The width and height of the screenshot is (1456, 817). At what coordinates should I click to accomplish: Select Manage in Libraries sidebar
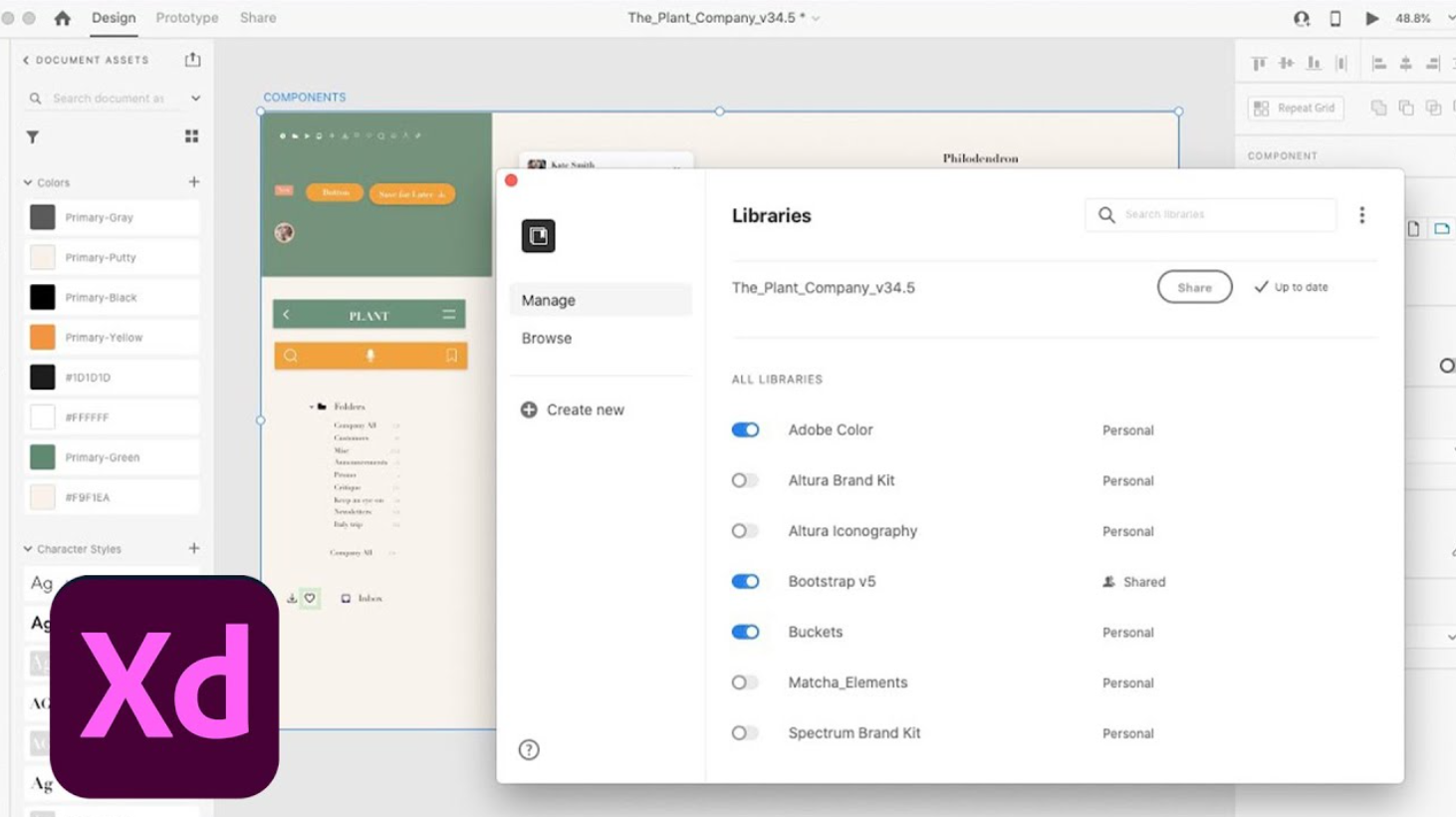coord(601,300)
